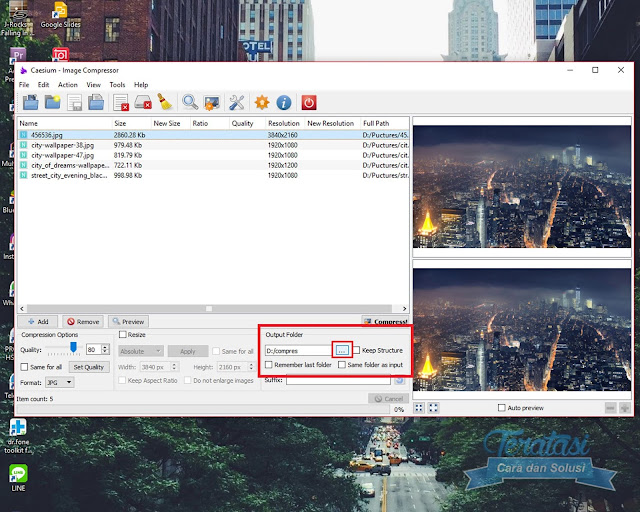Click the Remove Item from list icon
Viewport: 640px width, 512px height.
121,102
